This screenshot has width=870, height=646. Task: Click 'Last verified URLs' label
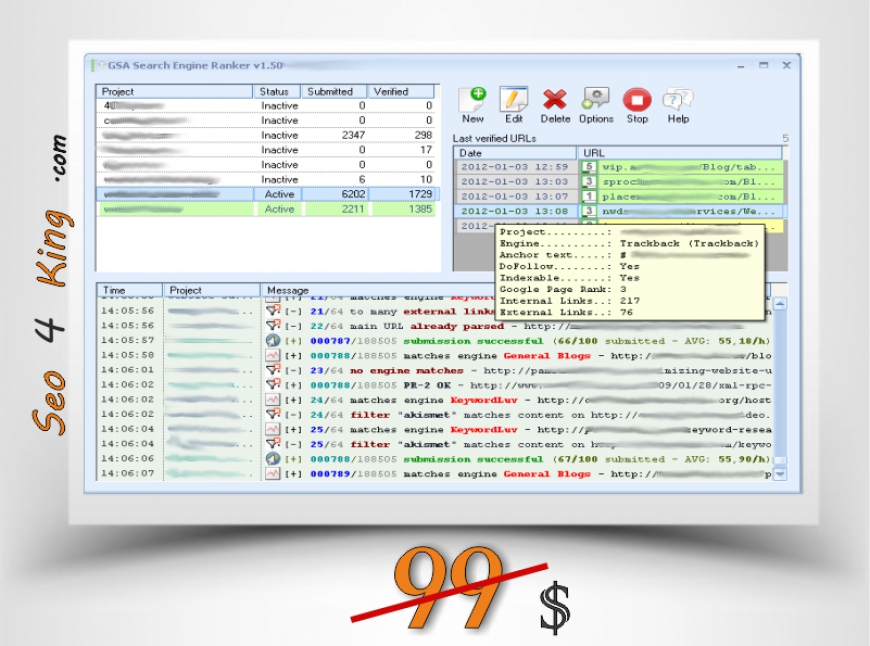[x=494, y=138]
